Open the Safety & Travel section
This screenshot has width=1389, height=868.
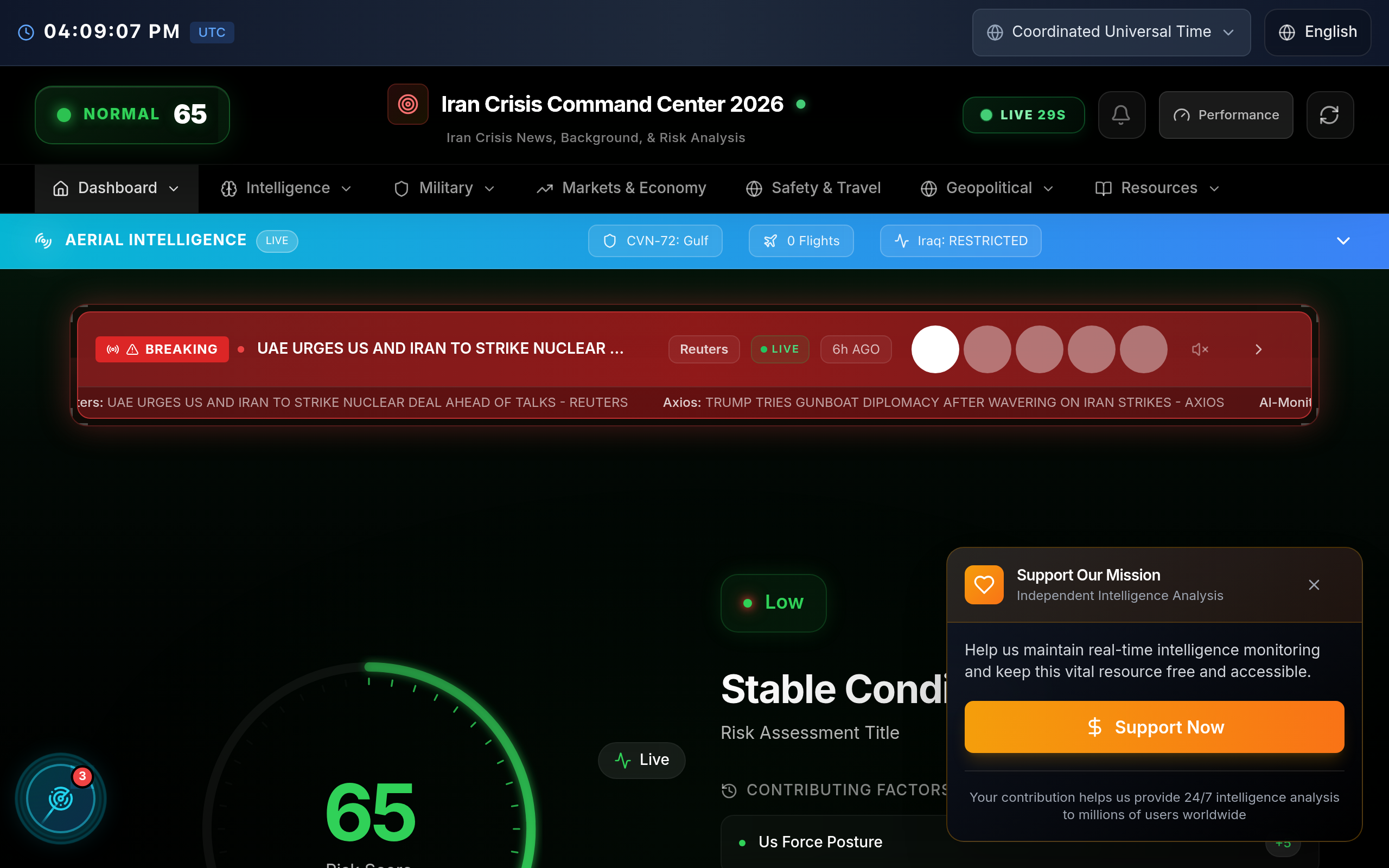click(x=813, y=188)
